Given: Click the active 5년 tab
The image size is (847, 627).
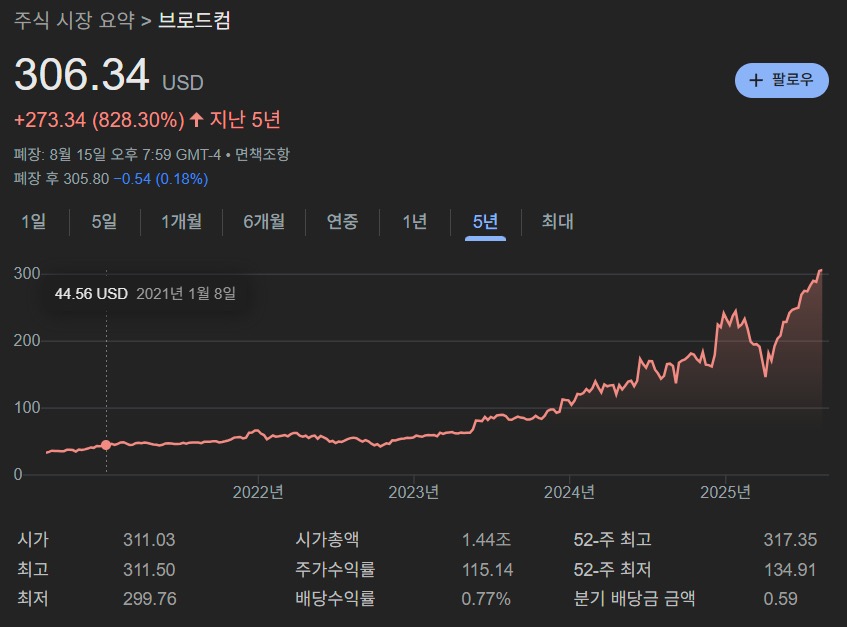Looking at the screenshot, I should (485, 222).
